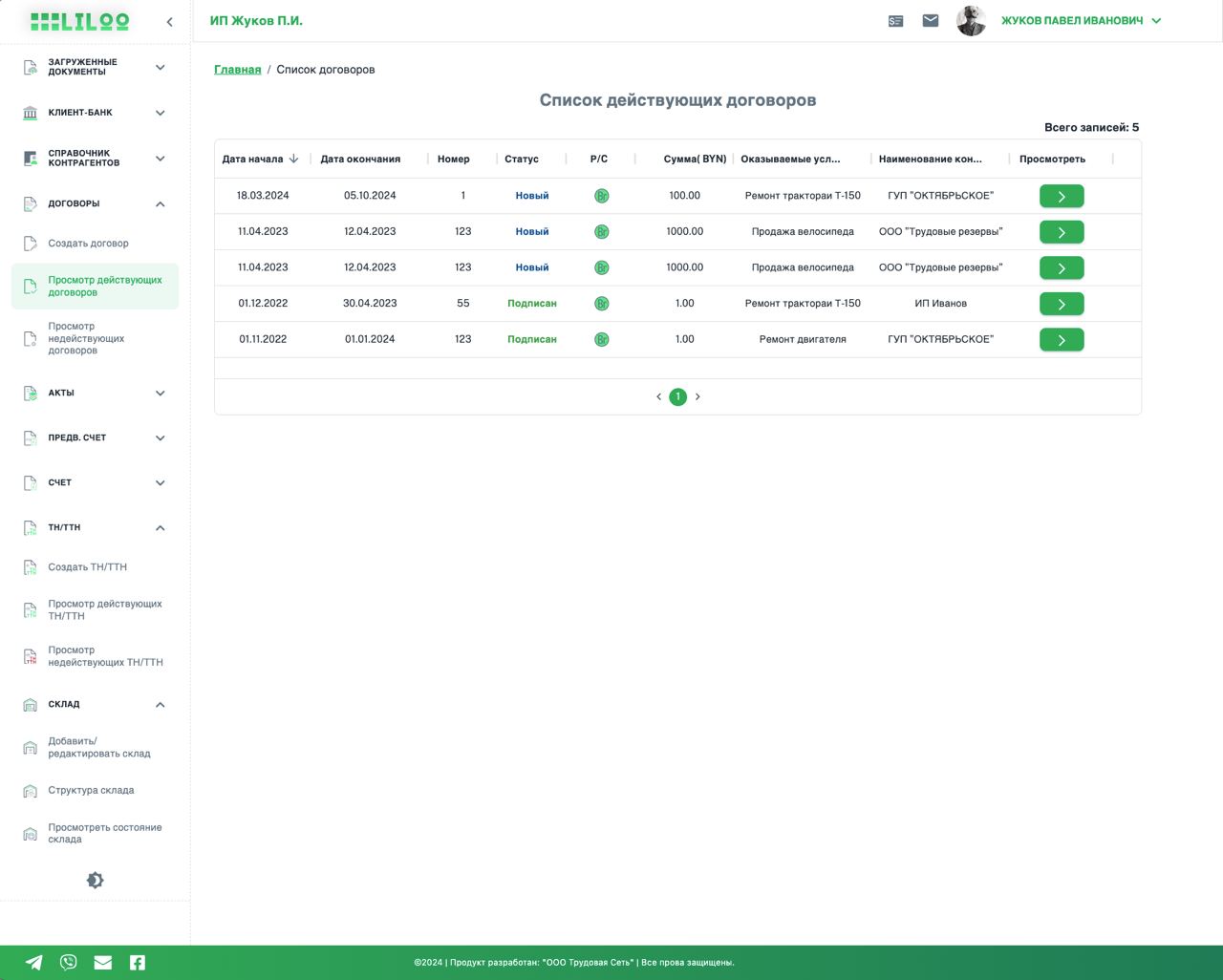Click the Склад warehouse icon
Screen dimensions: 1223x980
pyautogui.click(x=31, y=704)
